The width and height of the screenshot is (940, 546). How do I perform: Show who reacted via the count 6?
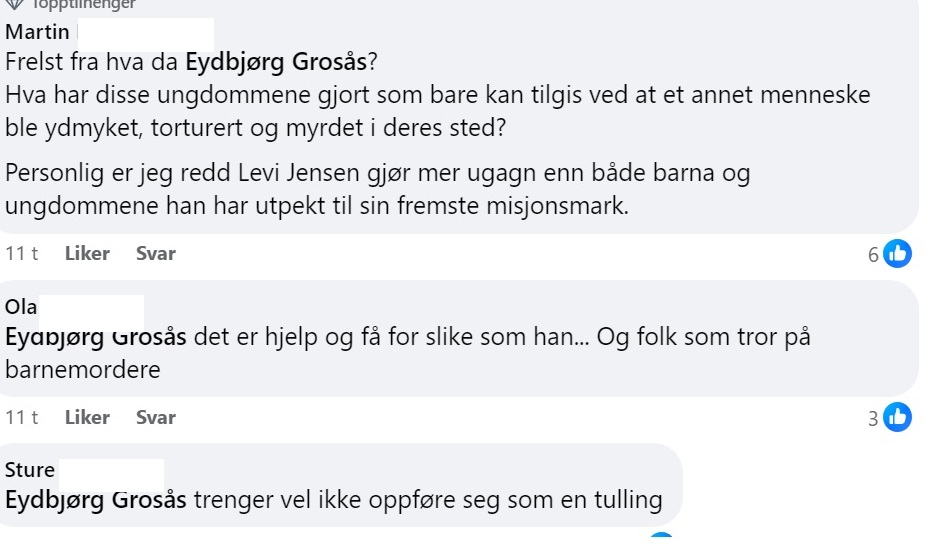click(x=873, y=255)
